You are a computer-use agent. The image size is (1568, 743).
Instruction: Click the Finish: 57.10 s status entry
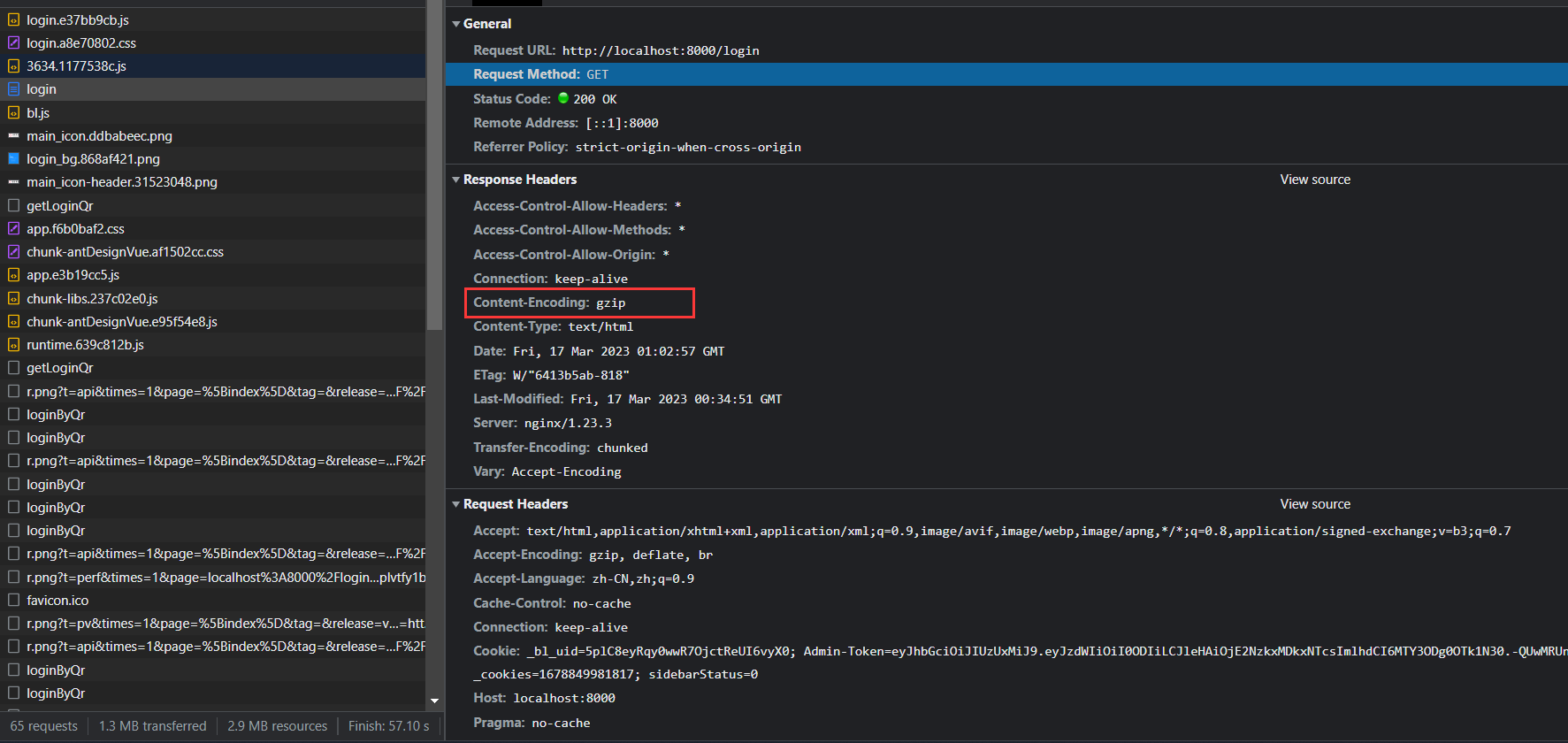388,726
